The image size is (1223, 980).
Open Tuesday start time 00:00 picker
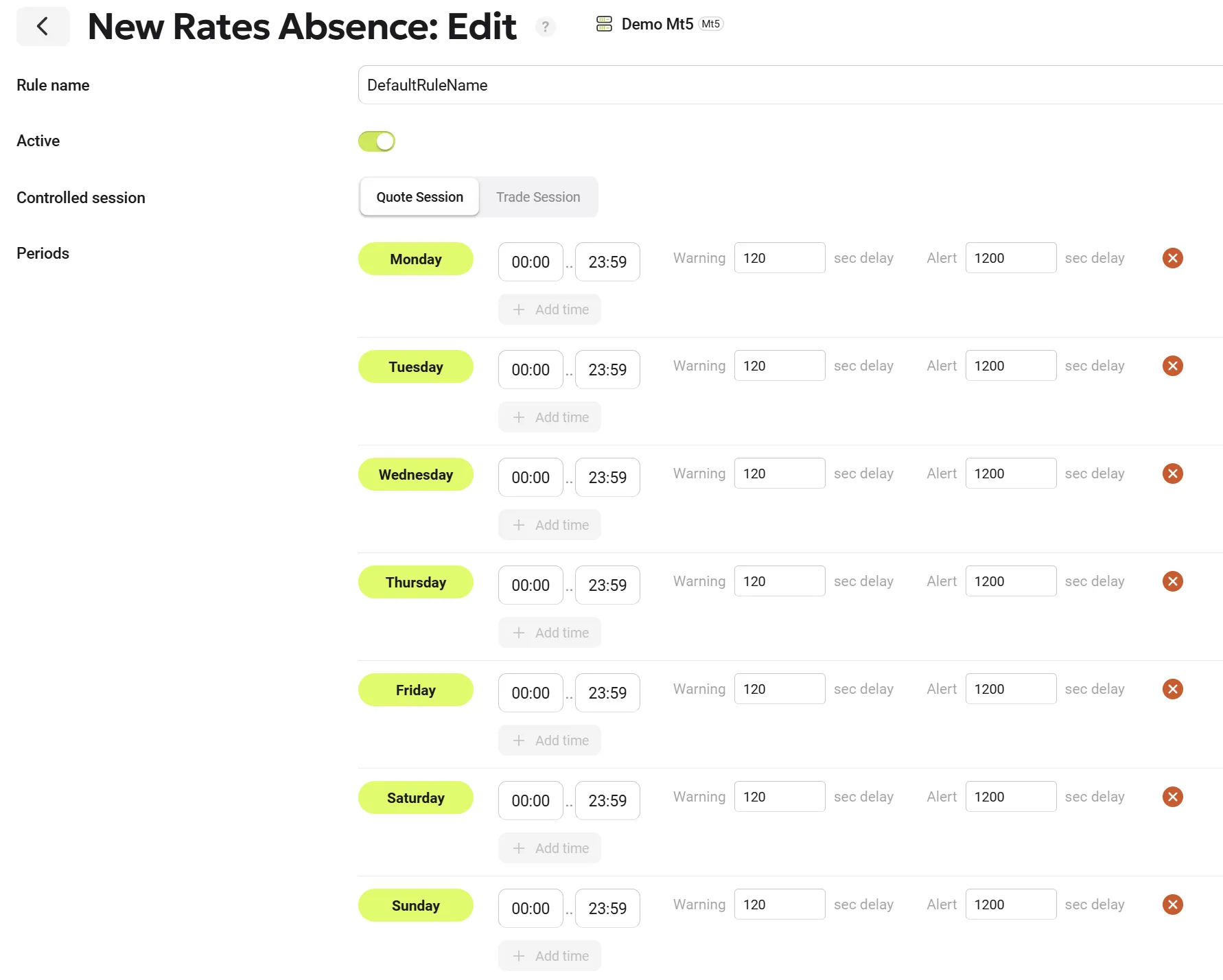click(531, 370)
